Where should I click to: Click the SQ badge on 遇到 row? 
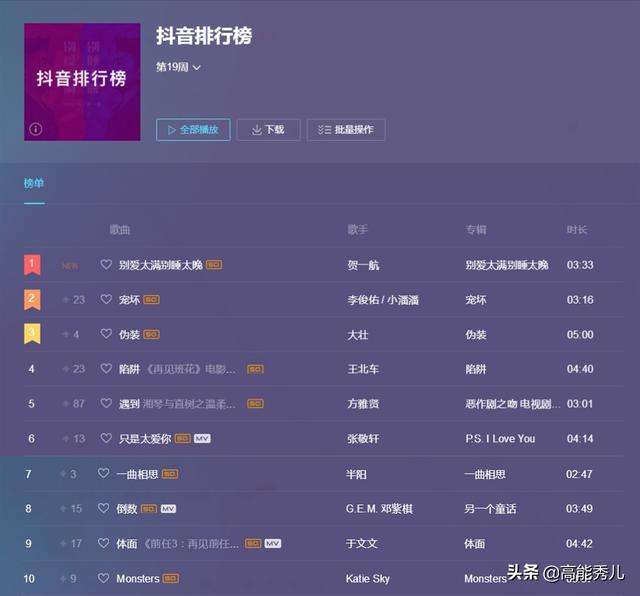[x=256, y=404]
